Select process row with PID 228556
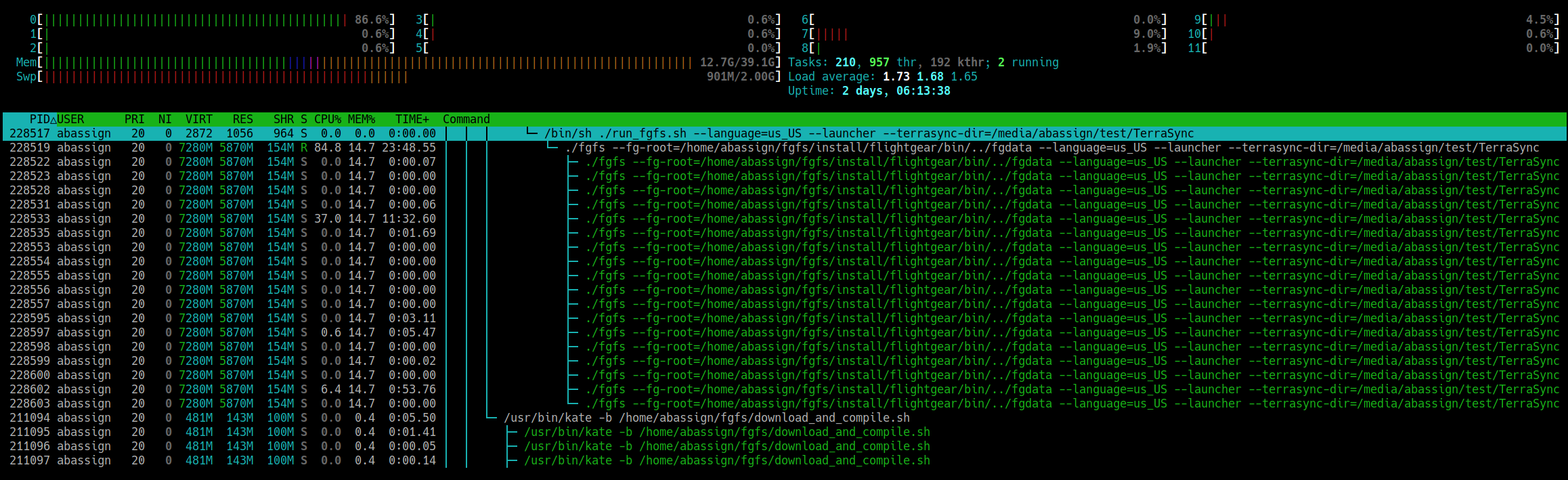The image size is (1568, 480). click(x=785, y=290)
